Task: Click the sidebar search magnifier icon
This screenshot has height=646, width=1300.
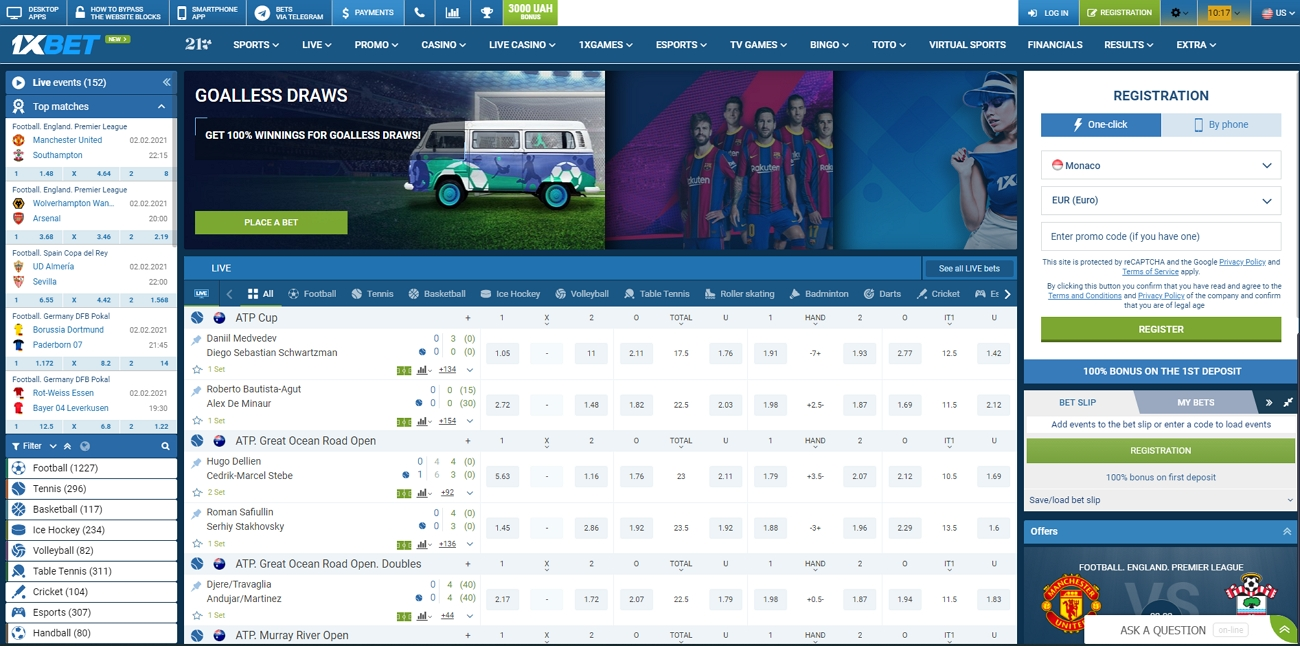Action: [x=166, y=446]
